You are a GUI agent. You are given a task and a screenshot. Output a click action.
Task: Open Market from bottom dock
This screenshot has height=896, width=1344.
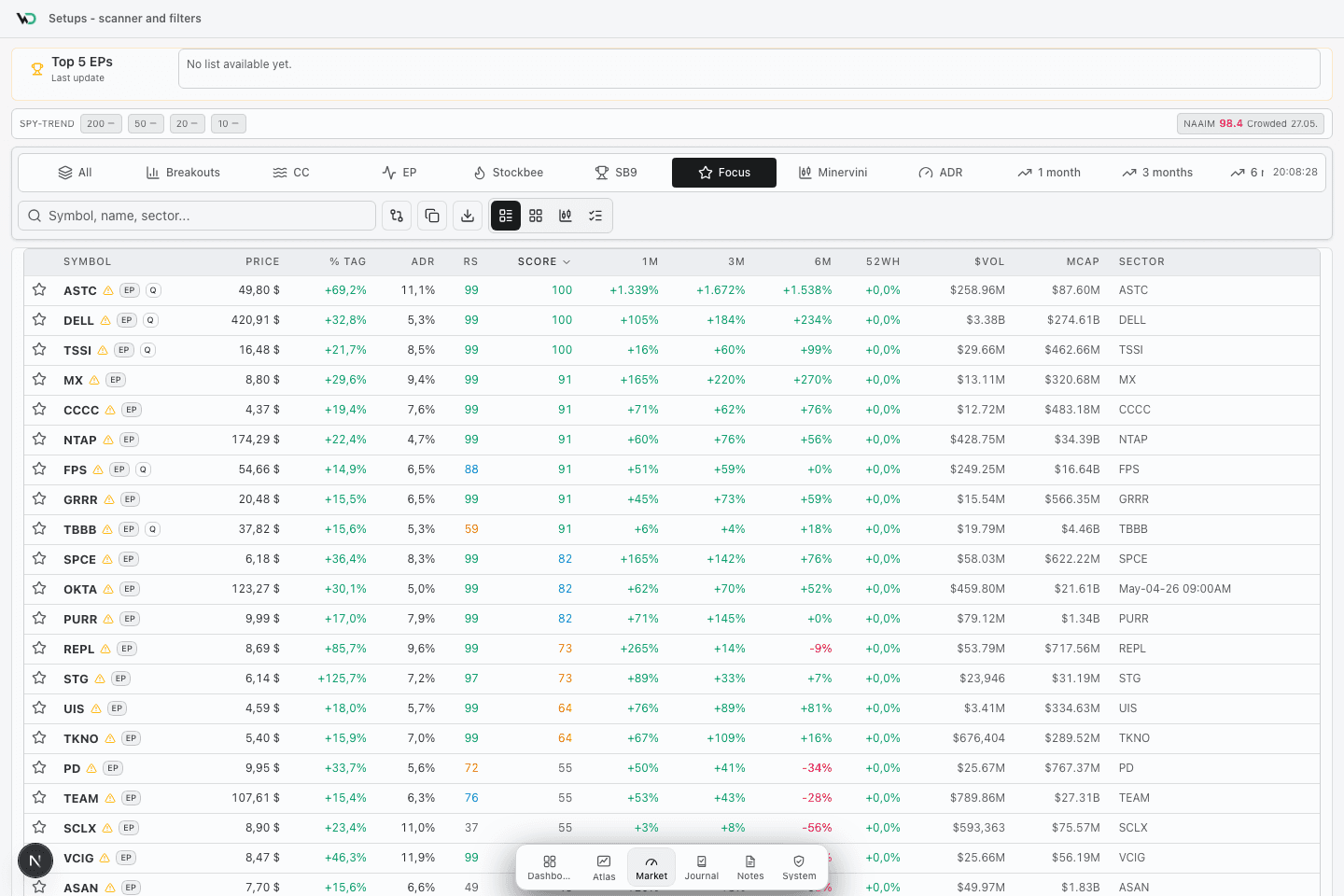coord(651,867)
